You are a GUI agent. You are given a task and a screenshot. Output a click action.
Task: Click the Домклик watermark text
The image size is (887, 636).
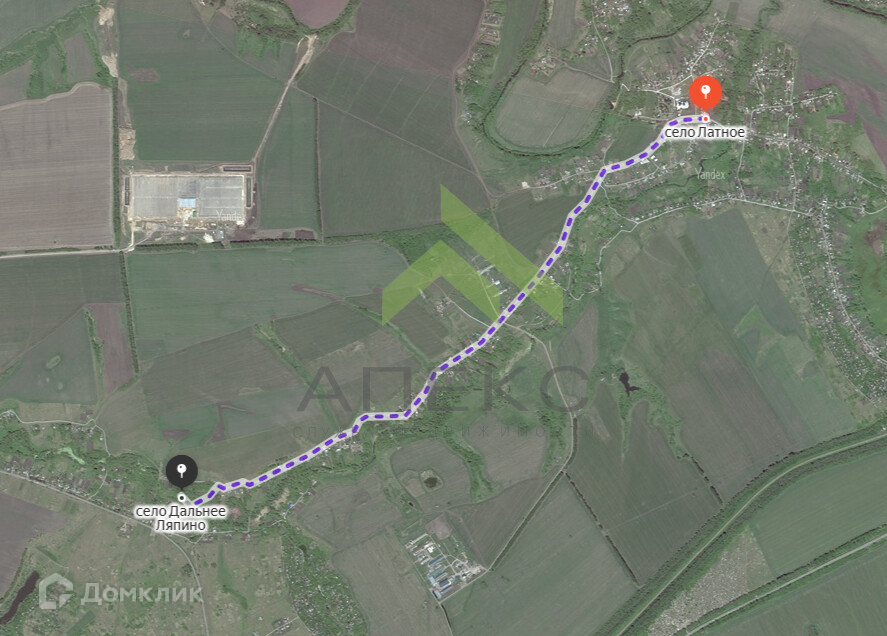[141, 594]
